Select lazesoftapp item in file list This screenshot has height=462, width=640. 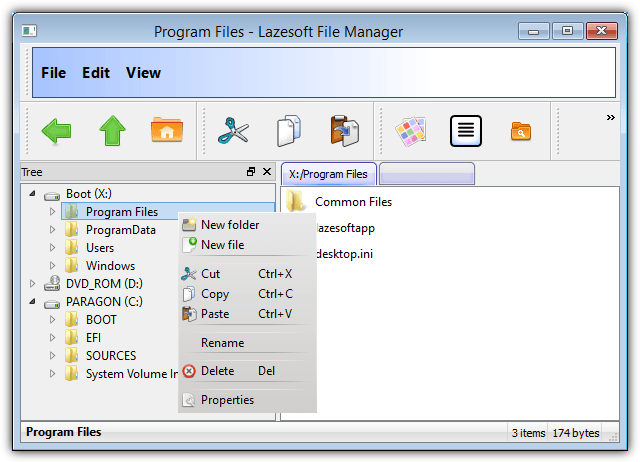coord(345,228)
